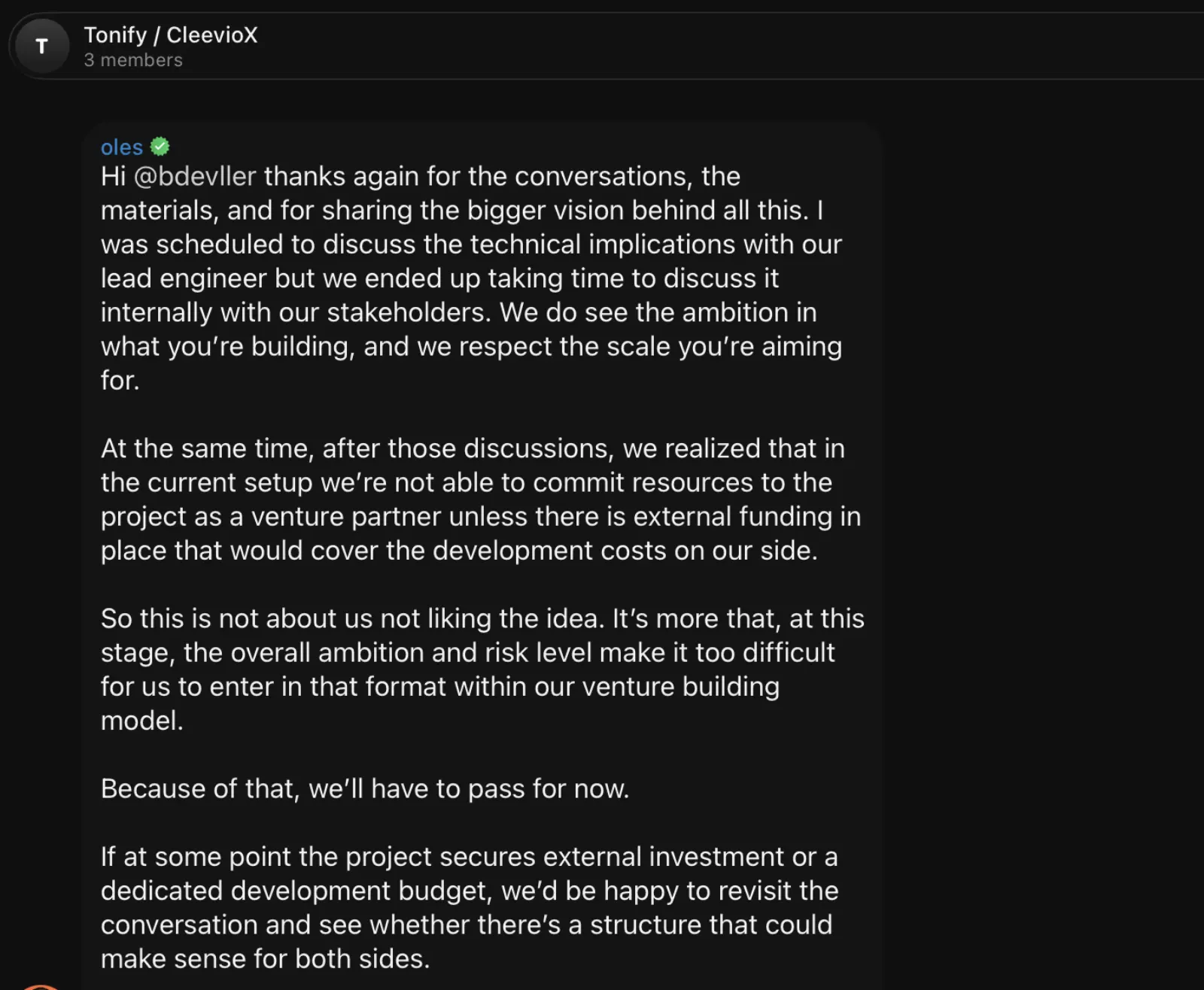Viewport: 1204px width, 990px height.
Task: Select the line 'Because of that, we'll have to pass'
Action: [x=365, y=788]
